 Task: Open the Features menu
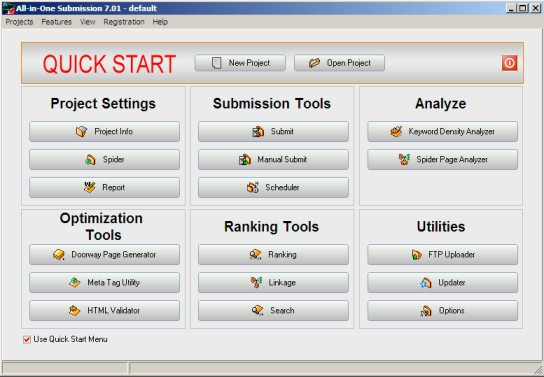(57, 22)
